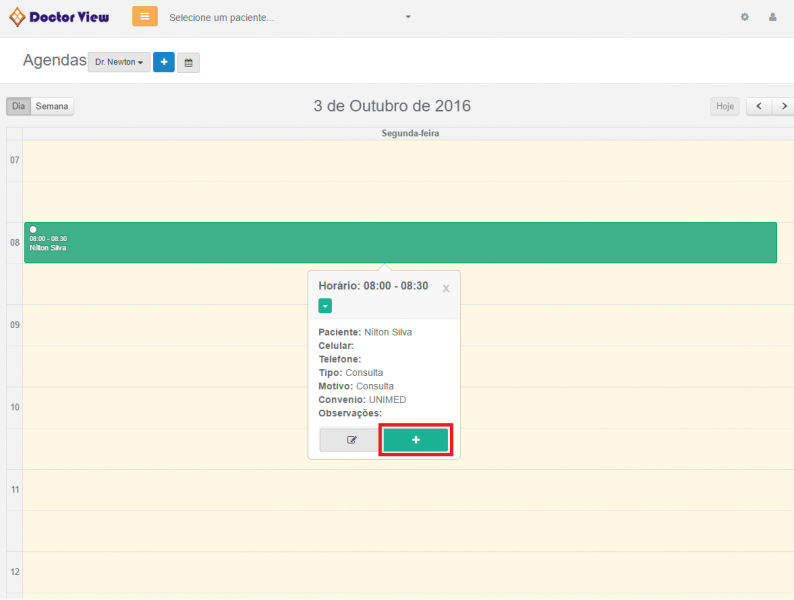The height and width of the screenshot is (600, 794).
Task: Go to the next day arrow
Action: click(784, 106)
